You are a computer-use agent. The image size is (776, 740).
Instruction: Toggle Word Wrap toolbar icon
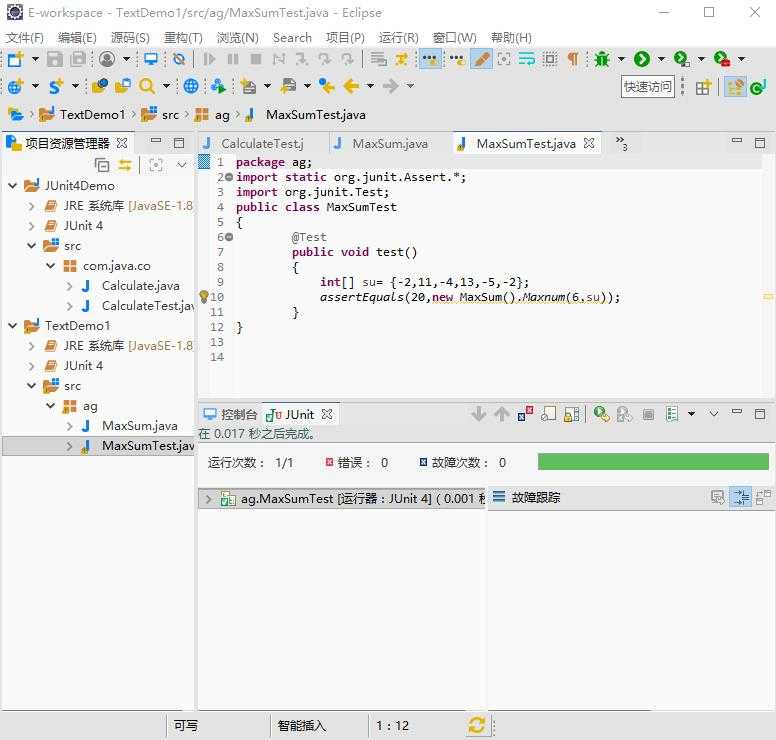[527, 59]
